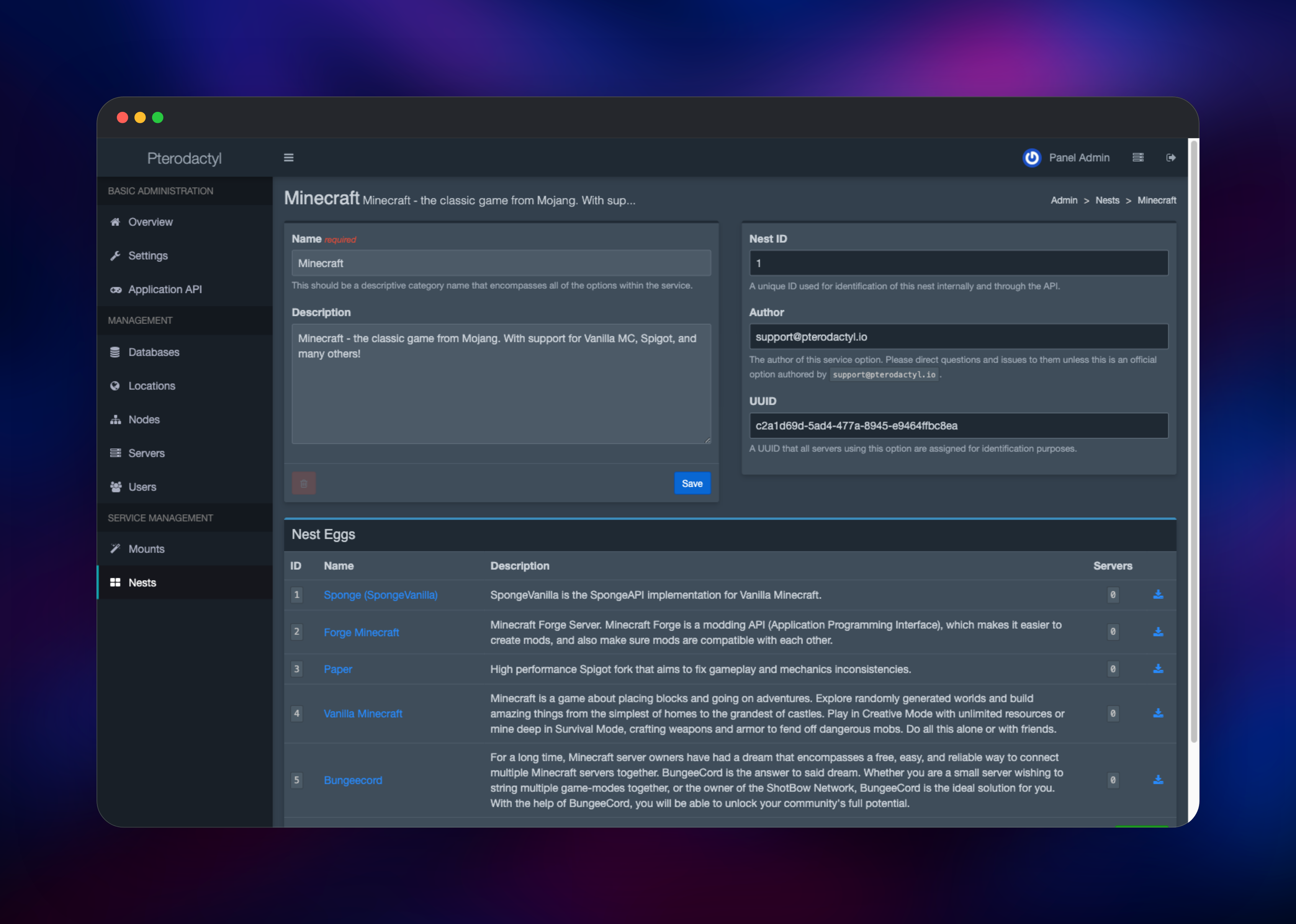Go to Servers in the sidebar
The image size is (1296, 924).
[x=185, y=453]
